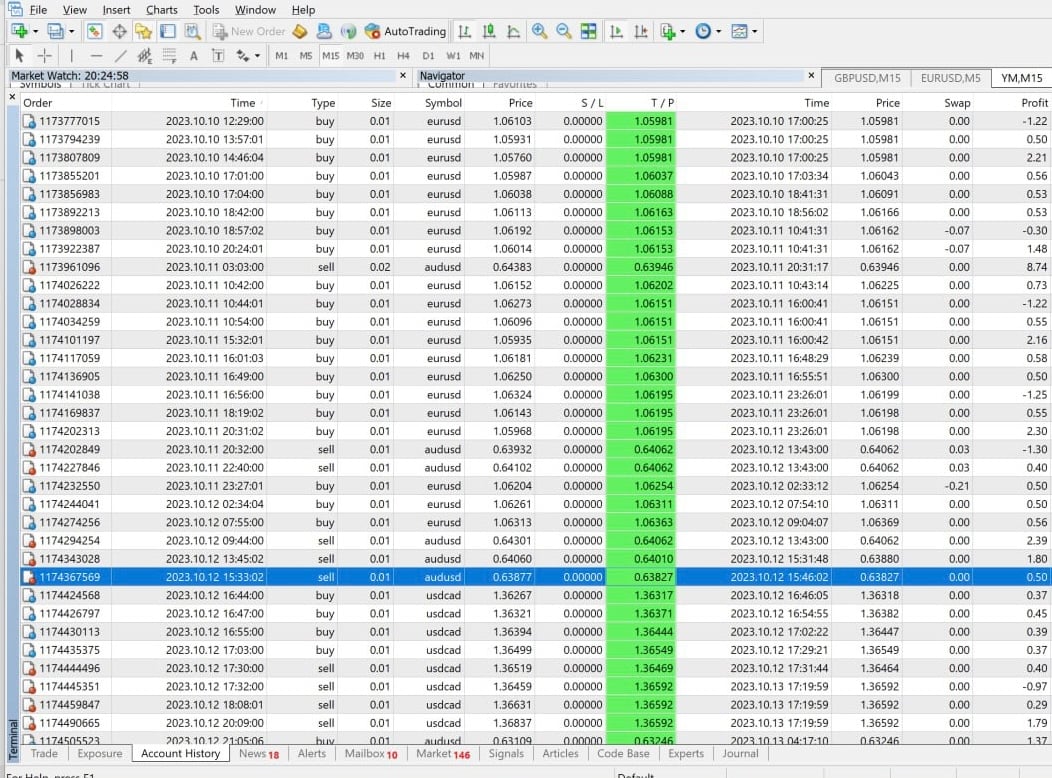Select the Trendline drawing tool
Image resolution: width=1052 pixels, height=778 pixels.
(x=121, y=56)
